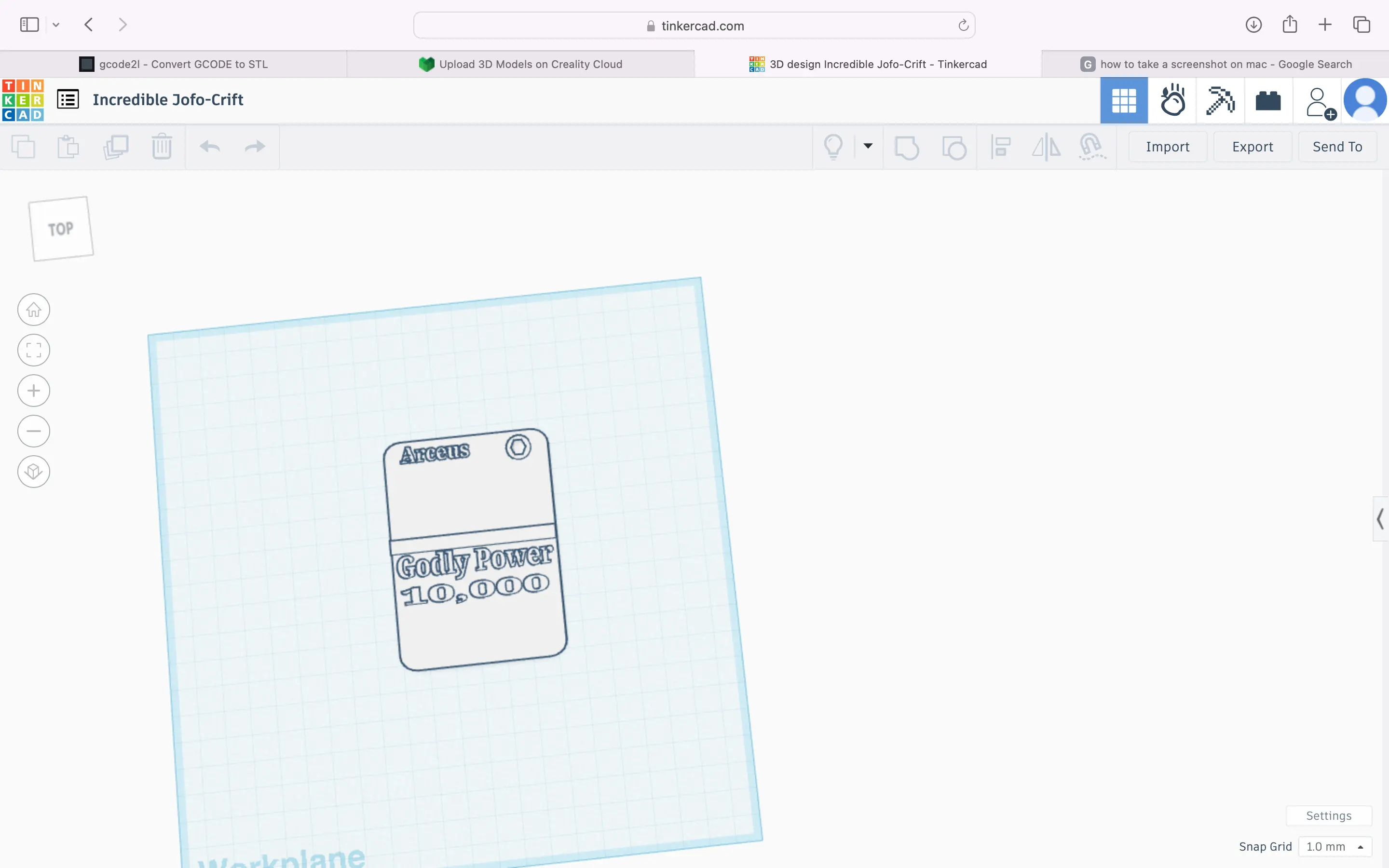This screenshot has height=868, width=1389.
Task: Click the Copy toolbar icon
Action: pos(24,147)
